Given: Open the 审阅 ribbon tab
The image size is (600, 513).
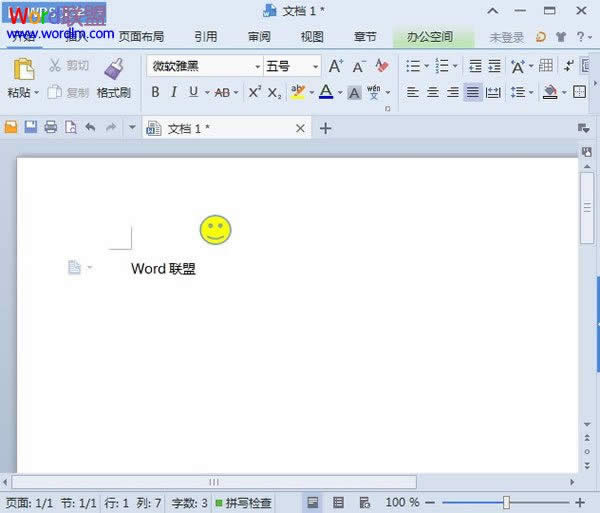Looking at the screenshot, I should tap(259, 37).
